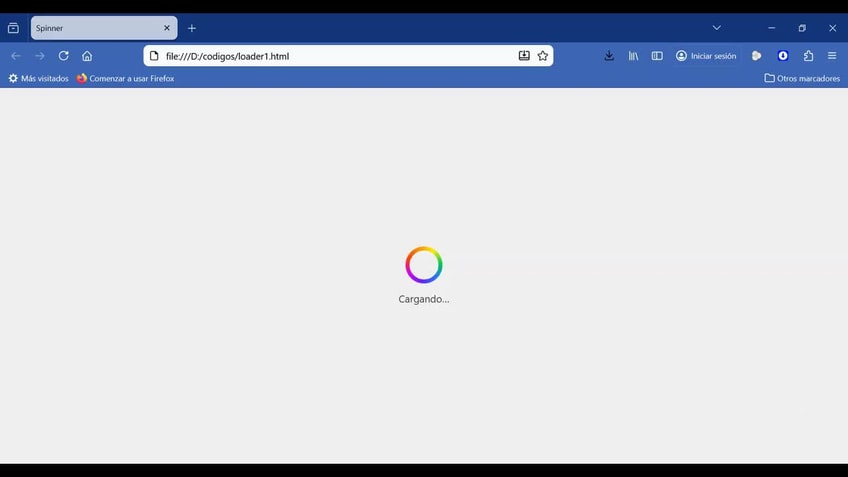Click the blue download extension icon
The image size is (848, 477).
(783, 56)
